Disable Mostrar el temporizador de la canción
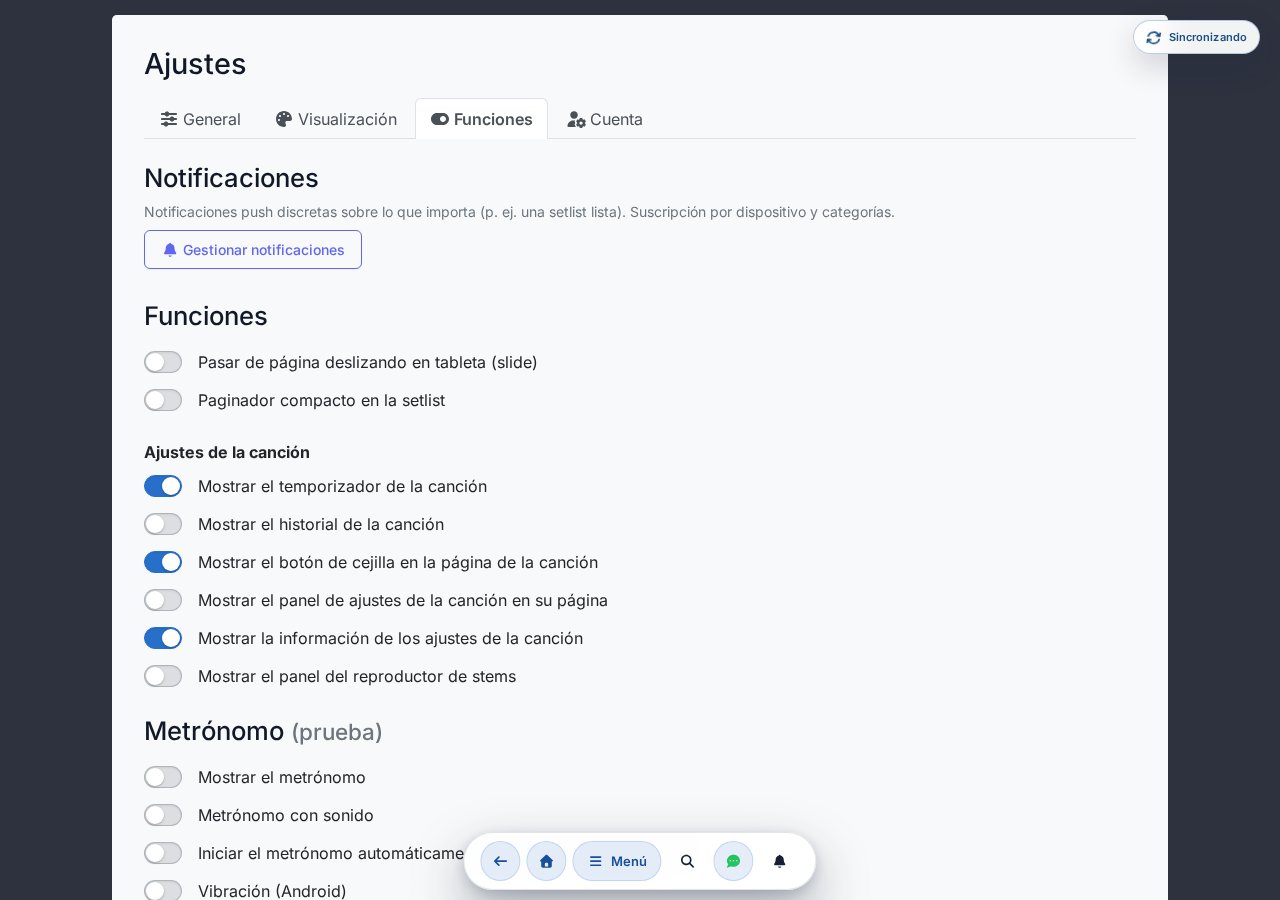 (x=163, y=486)
